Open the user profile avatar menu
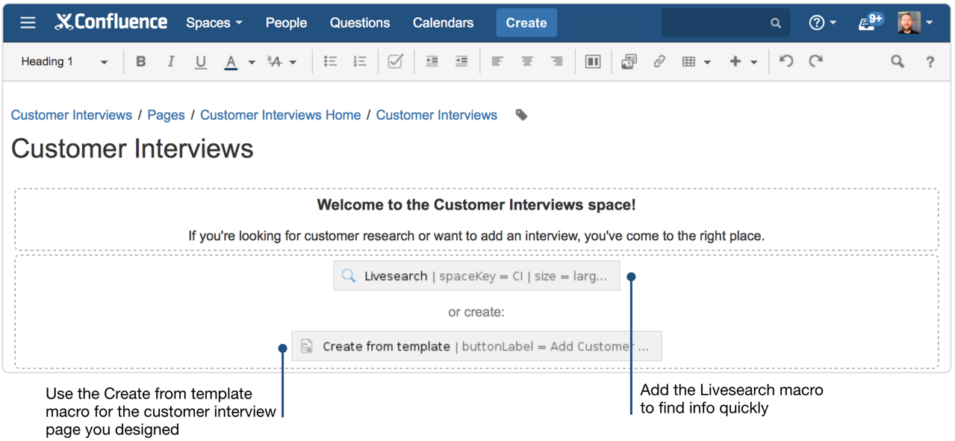The image size is (955, 441). pyautogui.click(x=915, y=23)
